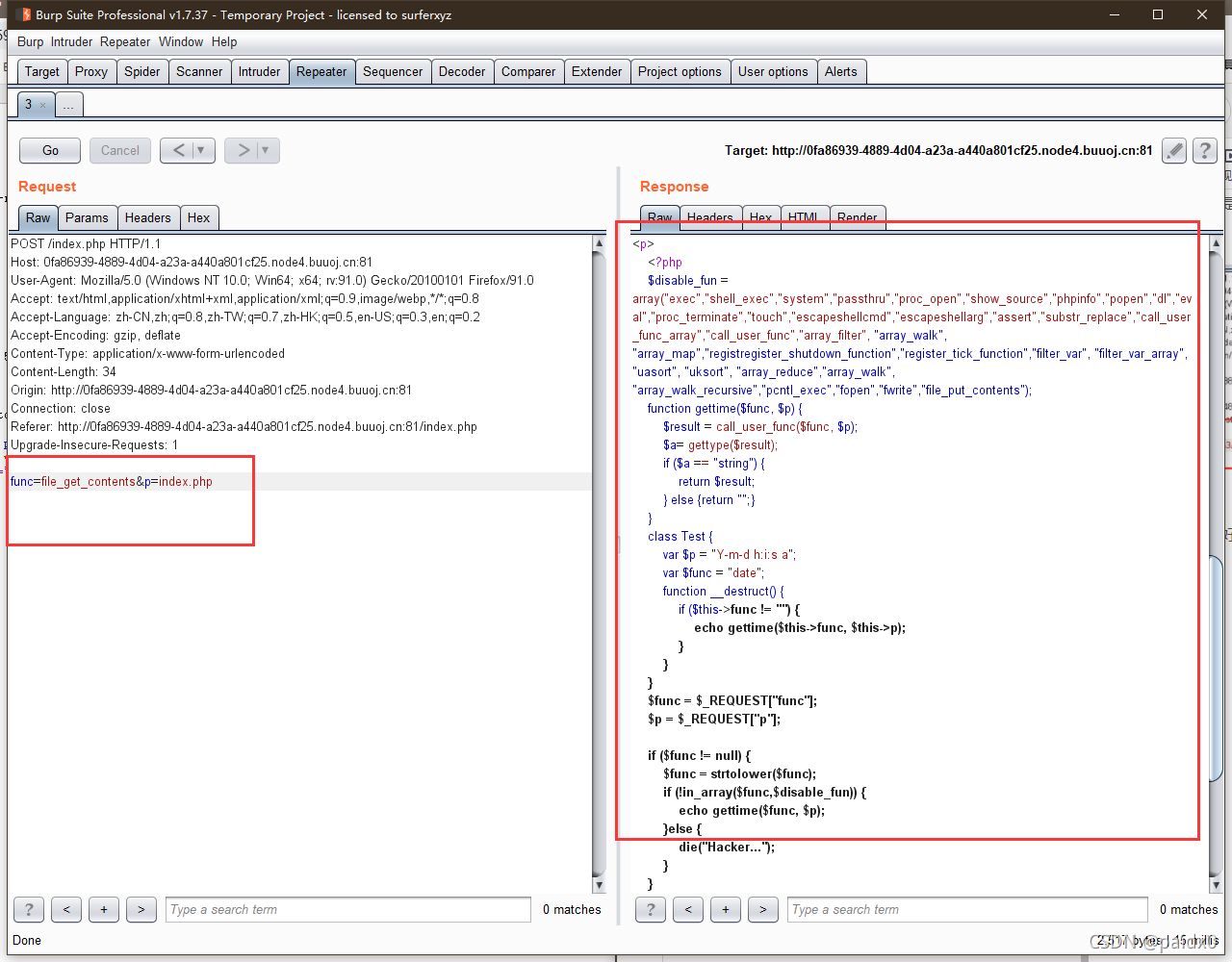This screenshot has width=1232, height=962.
Task: Click the Burp Suite logo in the title bar
Action: pyautogui.click(x=25, y=14)
